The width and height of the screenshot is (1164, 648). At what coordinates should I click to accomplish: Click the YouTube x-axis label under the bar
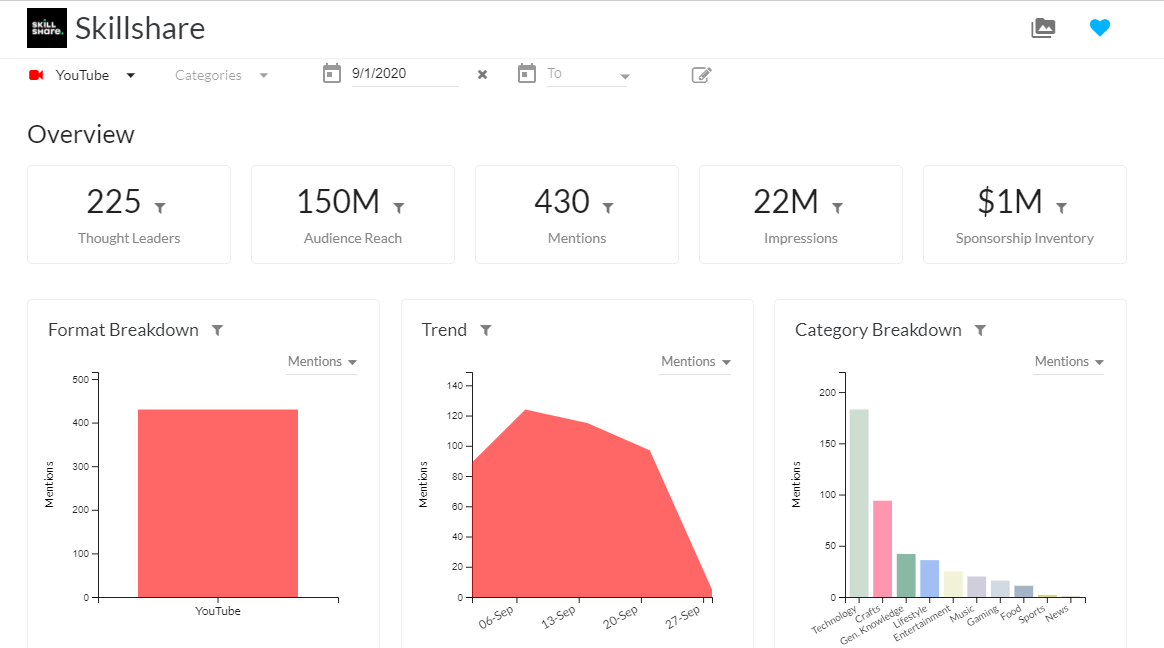click(x=218, y=611)
